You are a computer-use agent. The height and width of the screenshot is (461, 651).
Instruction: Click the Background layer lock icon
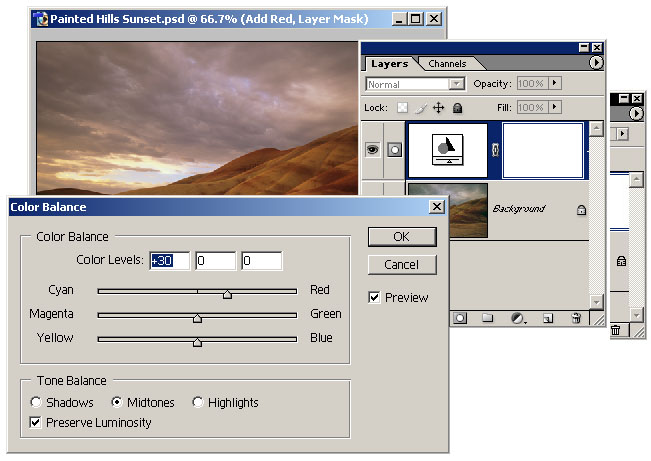pos(581,210)
